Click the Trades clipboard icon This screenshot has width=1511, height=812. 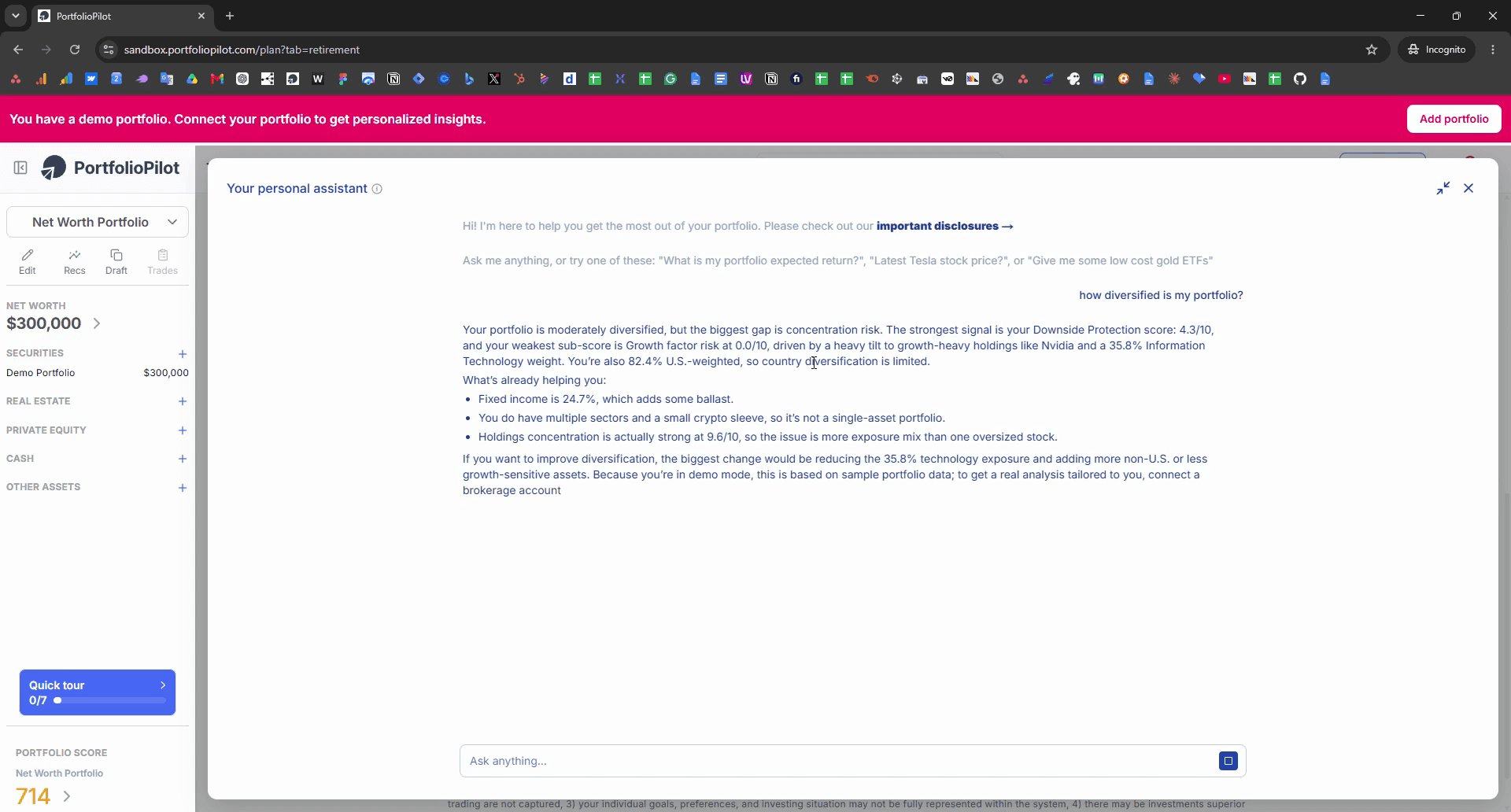(x=163, y=261)
